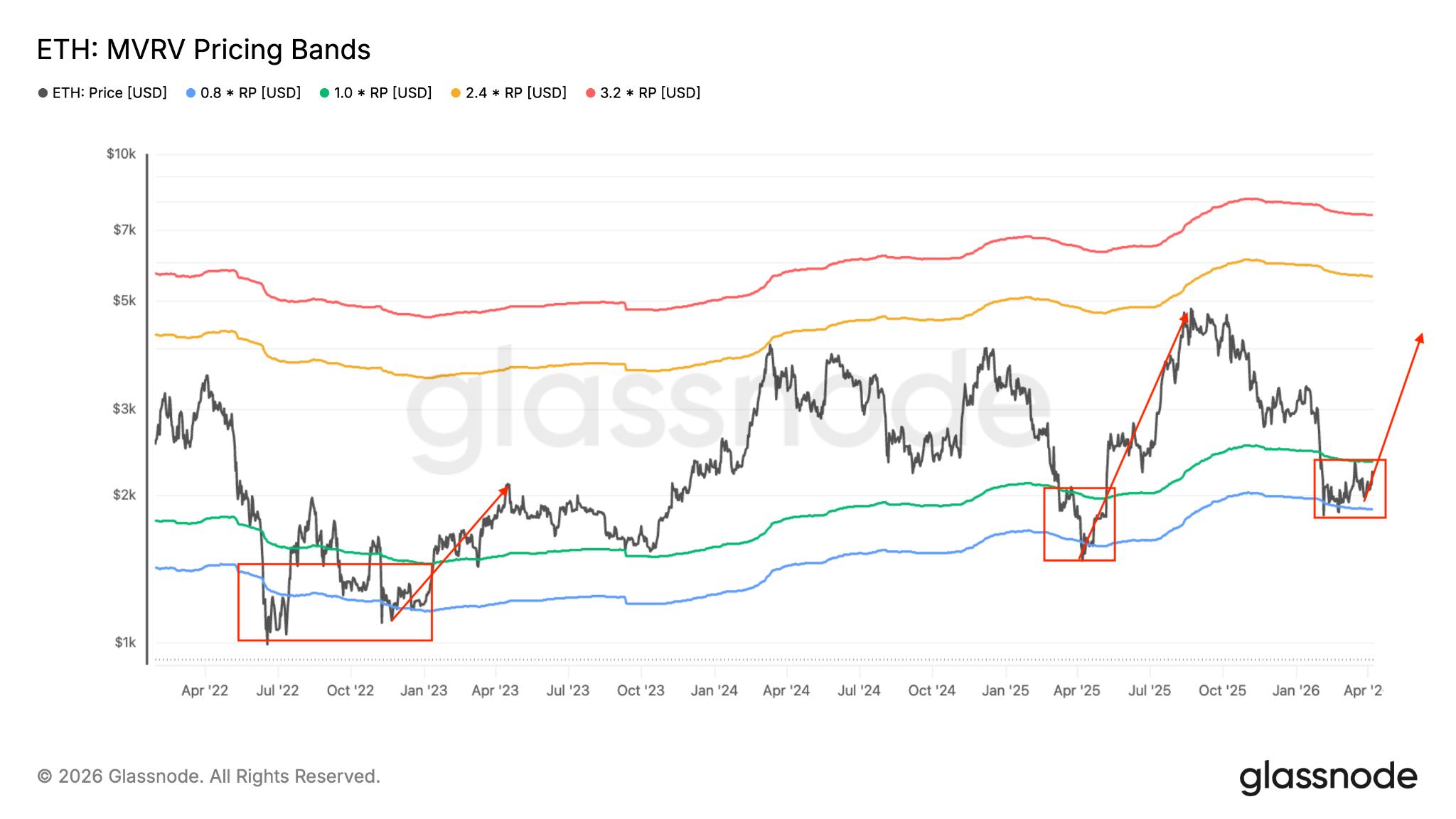The image size is (1456, 819).
Task: Click the red arrowhead near Apr '23 price peak
Action: click(x=505, y=488)
